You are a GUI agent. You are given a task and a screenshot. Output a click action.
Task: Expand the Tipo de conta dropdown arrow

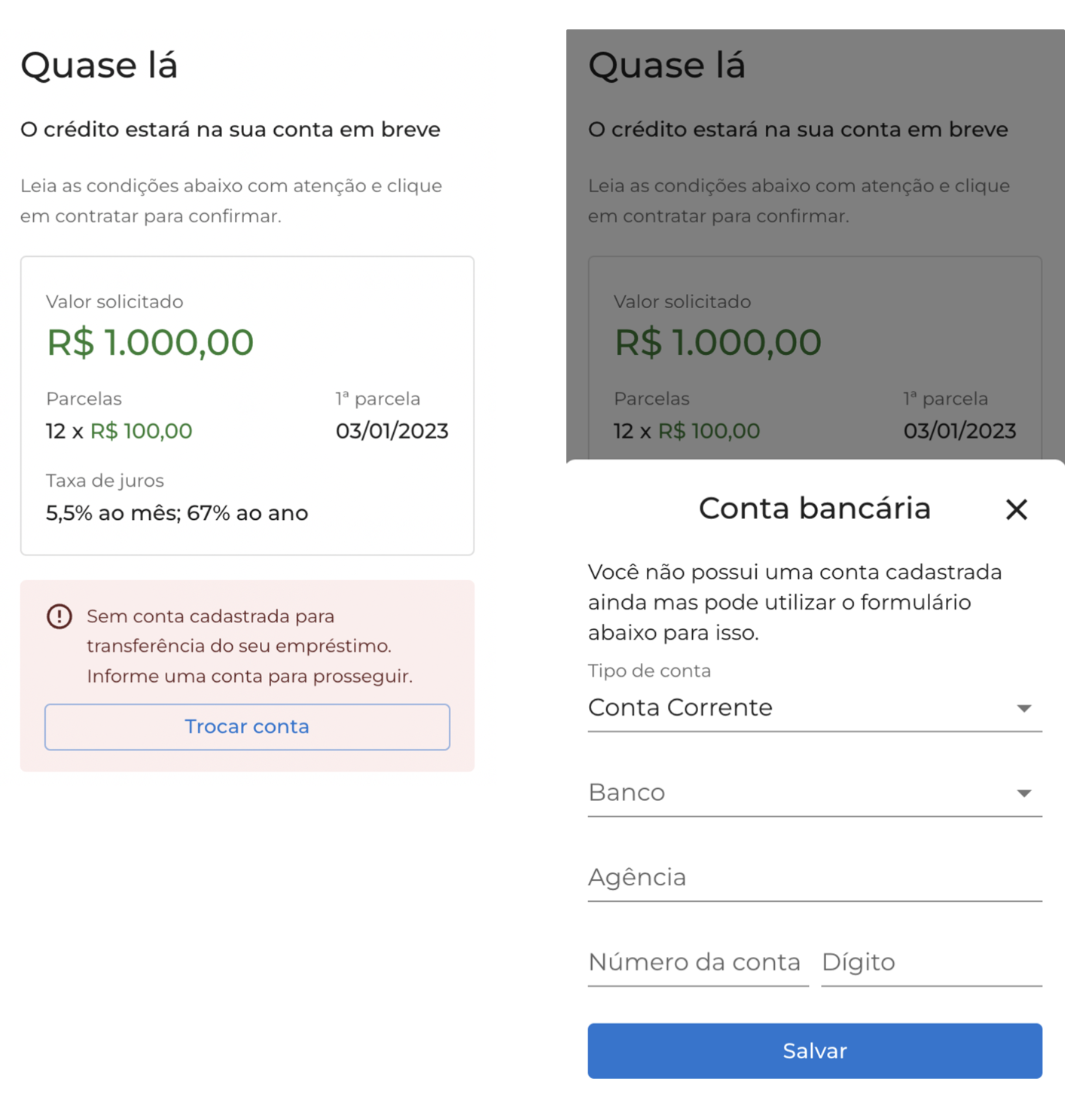click(1023, 708)
